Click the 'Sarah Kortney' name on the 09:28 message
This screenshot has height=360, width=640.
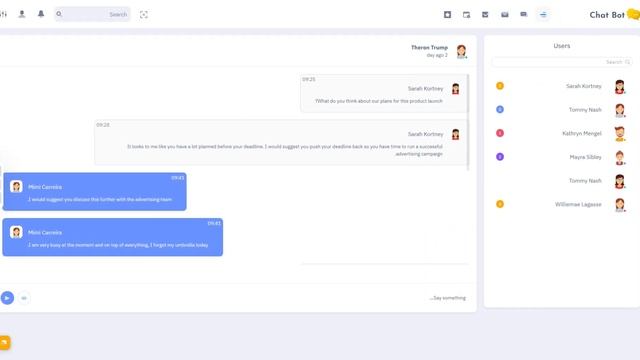point(425,134)
